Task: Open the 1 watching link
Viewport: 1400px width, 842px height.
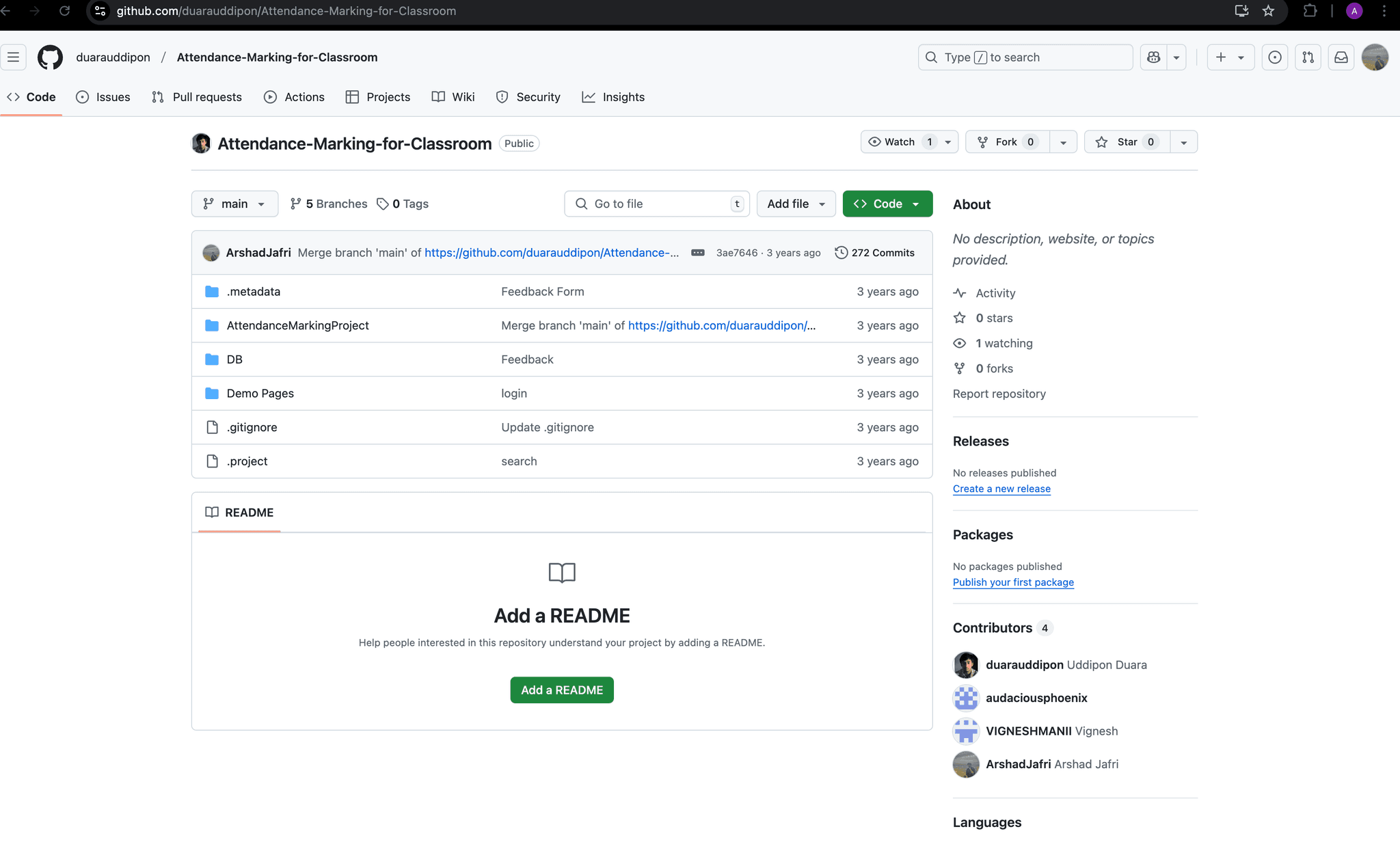Action: point(993,344)
